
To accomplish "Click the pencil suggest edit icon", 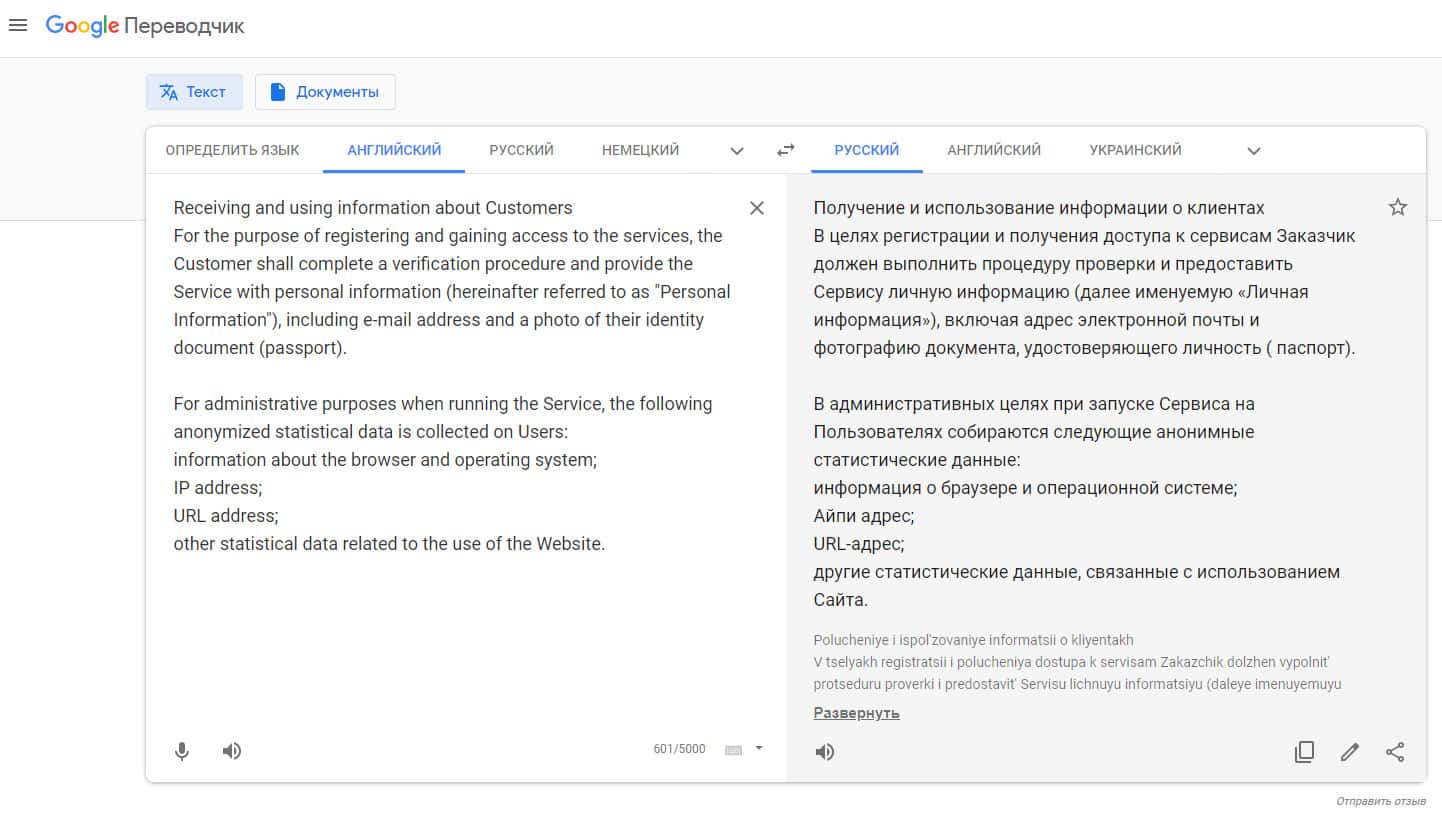I will tap(1350, 752).
